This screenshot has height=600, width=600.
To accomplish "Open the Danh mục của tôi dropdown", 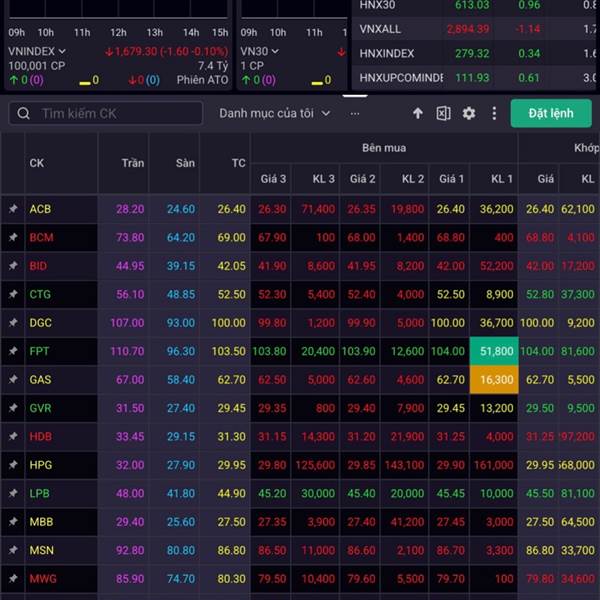I will pos(274,113).
